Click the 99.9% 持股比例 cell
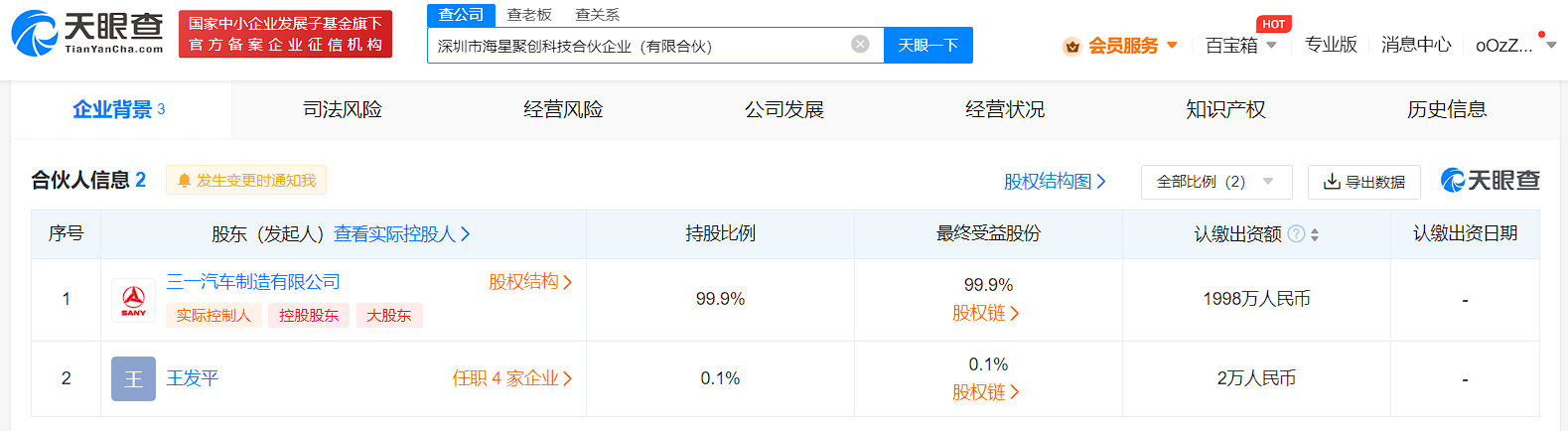The width and height of the screenshot is (1568, 431). pos(720,299)
